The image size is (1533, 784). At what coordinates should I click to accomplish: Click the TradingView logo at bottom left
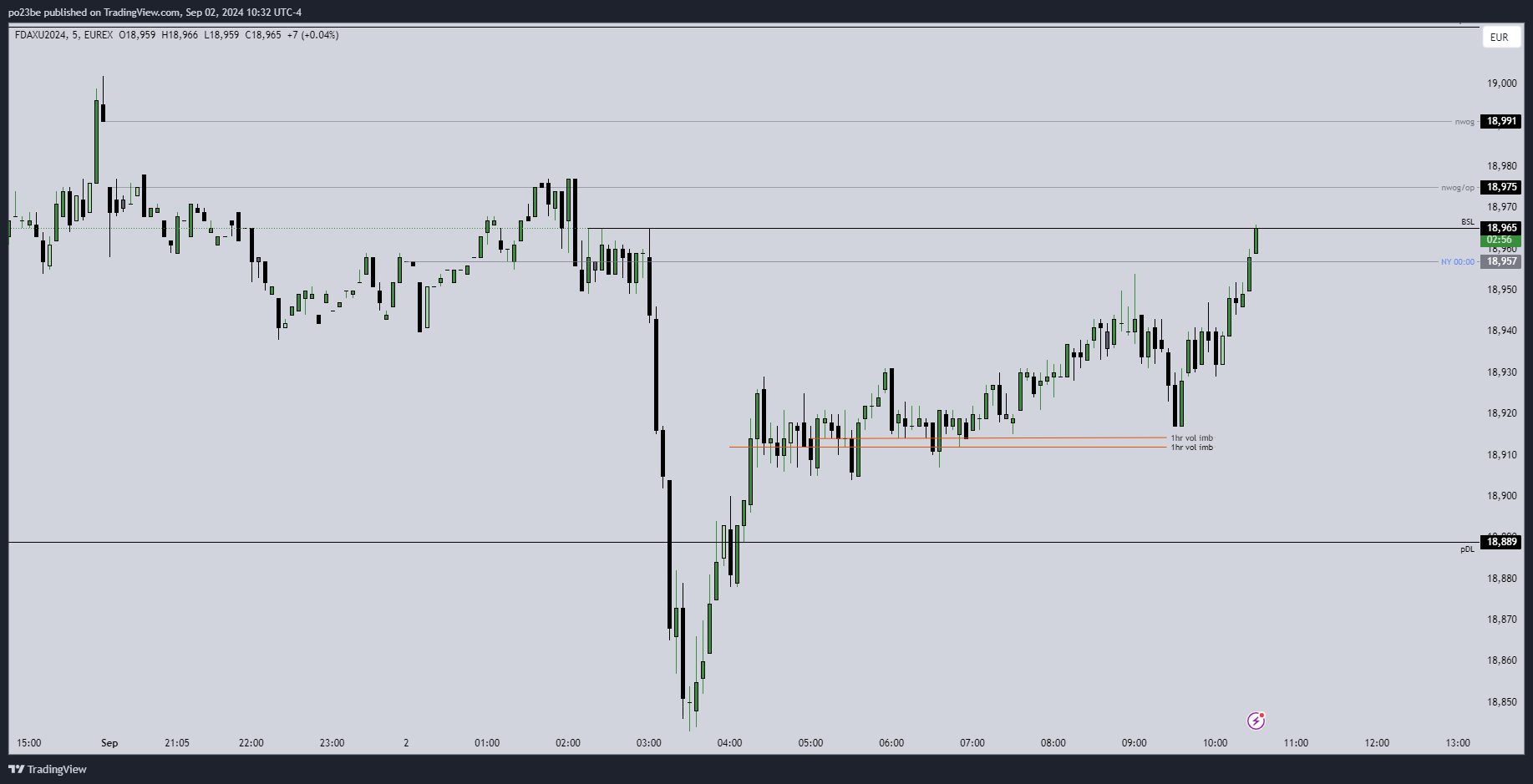click(x=48, y=769)
